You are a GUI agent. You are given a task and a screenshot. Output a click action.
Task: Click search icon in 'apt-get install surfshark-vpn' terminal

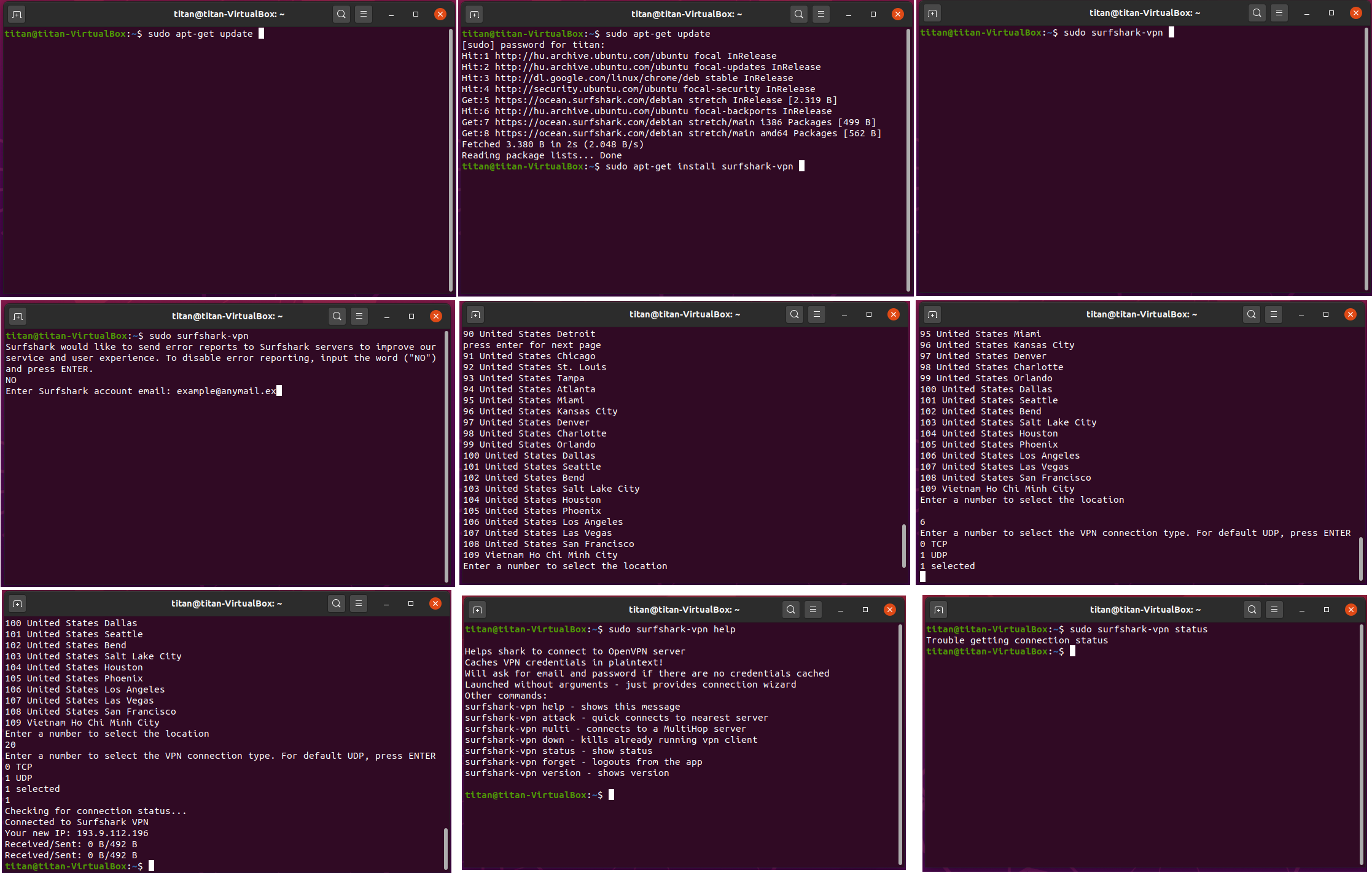pyautogui.click(x=798, y=14)
